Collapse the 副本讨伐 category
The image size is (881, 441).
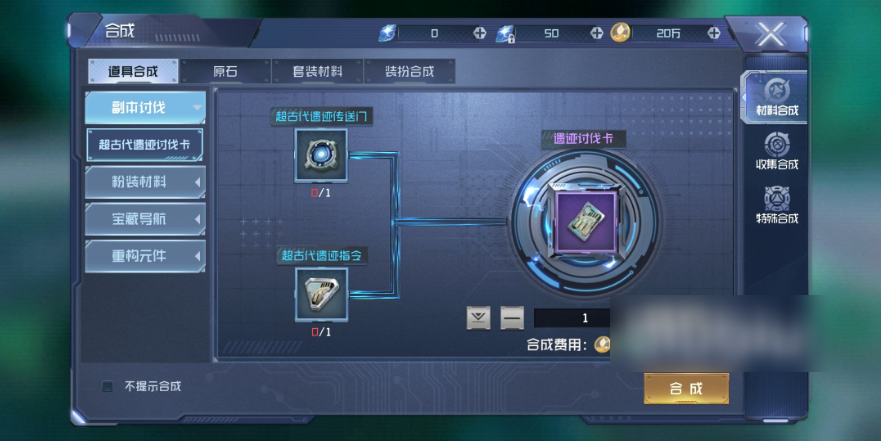(x=145, y=107)
